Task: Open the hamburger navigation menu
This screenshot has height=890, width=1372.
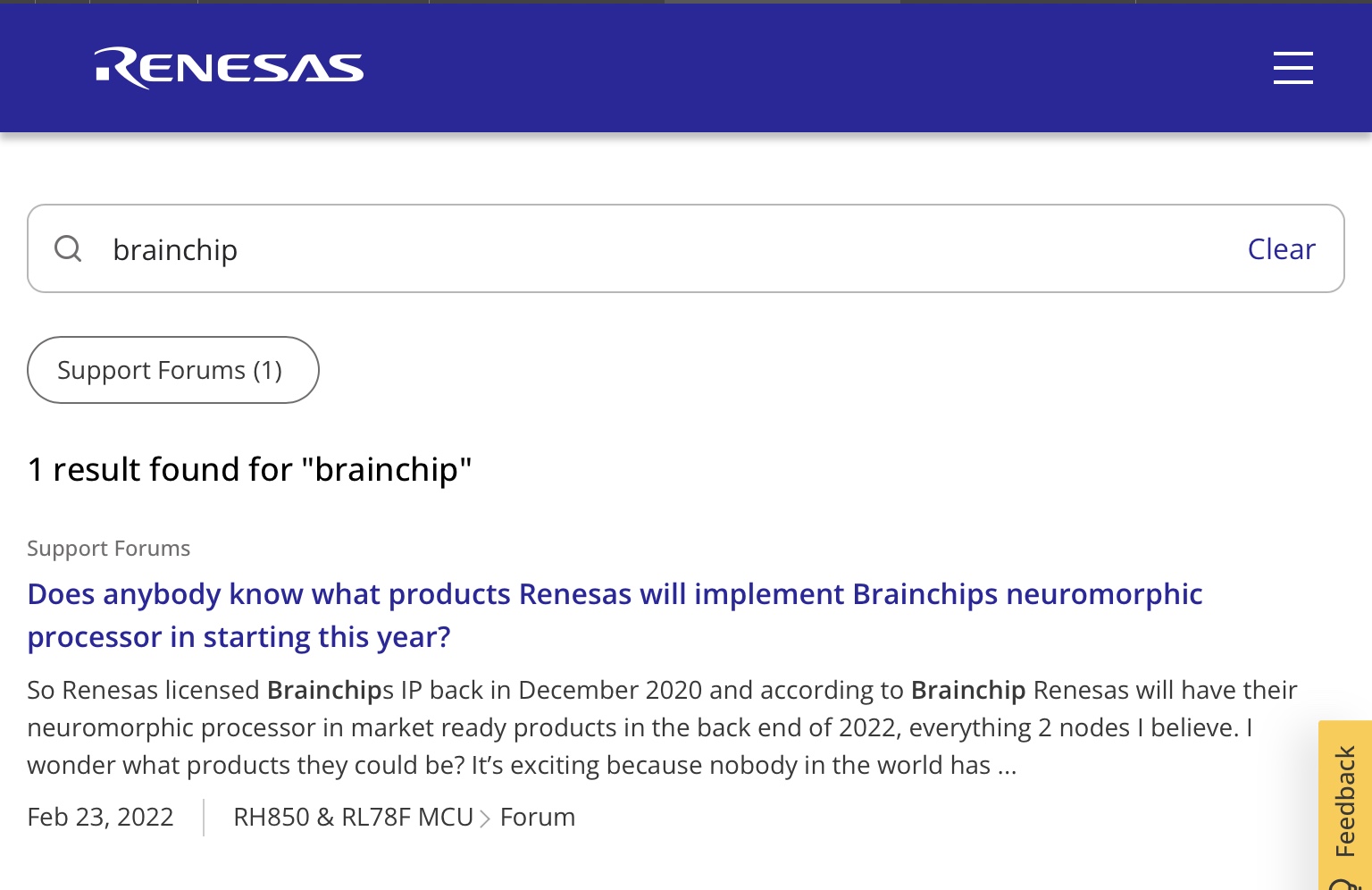Action: (1293, 68)
